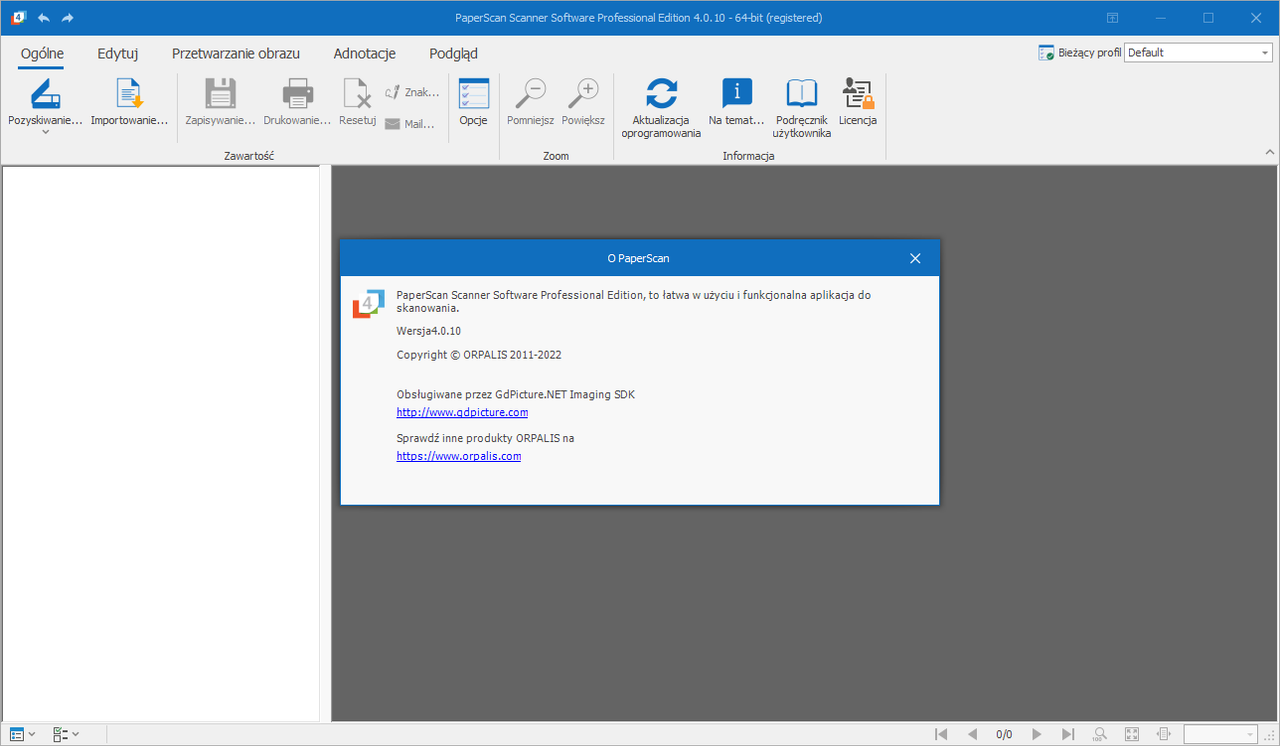The height and width of the screenshot is (746, 1280).
Task: Open the Na temat... info icon
Action: click(x=737, y=93)
